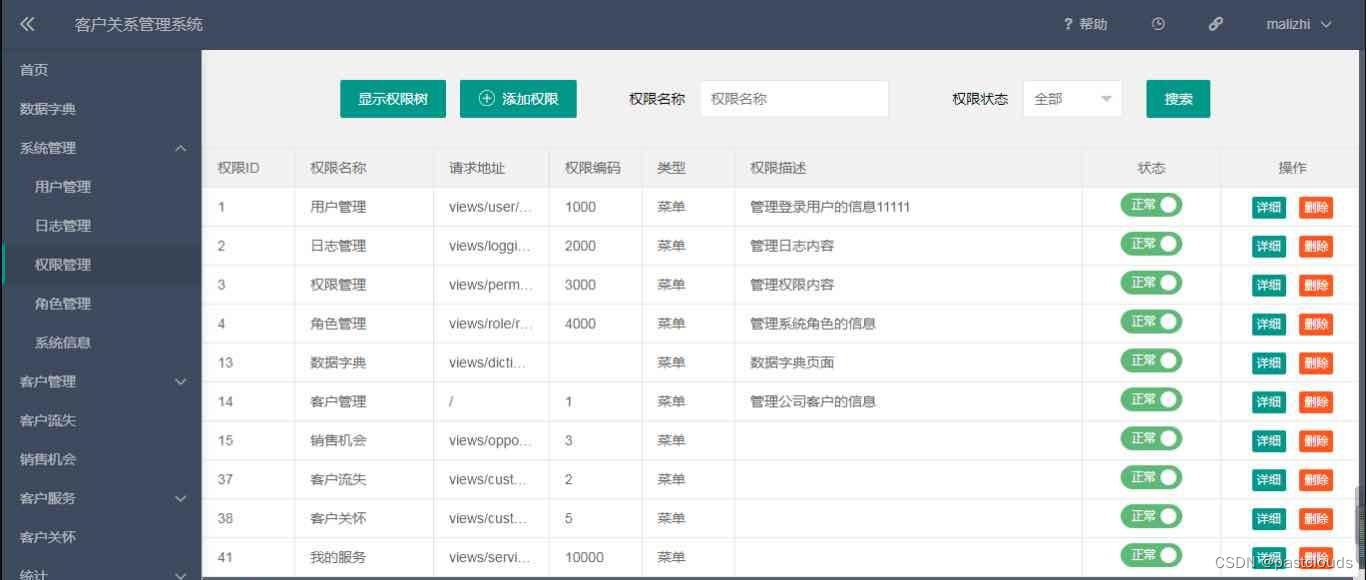
Task: Click 删除 for the 角色管理 row
Action: click(x=1316, y=325)
